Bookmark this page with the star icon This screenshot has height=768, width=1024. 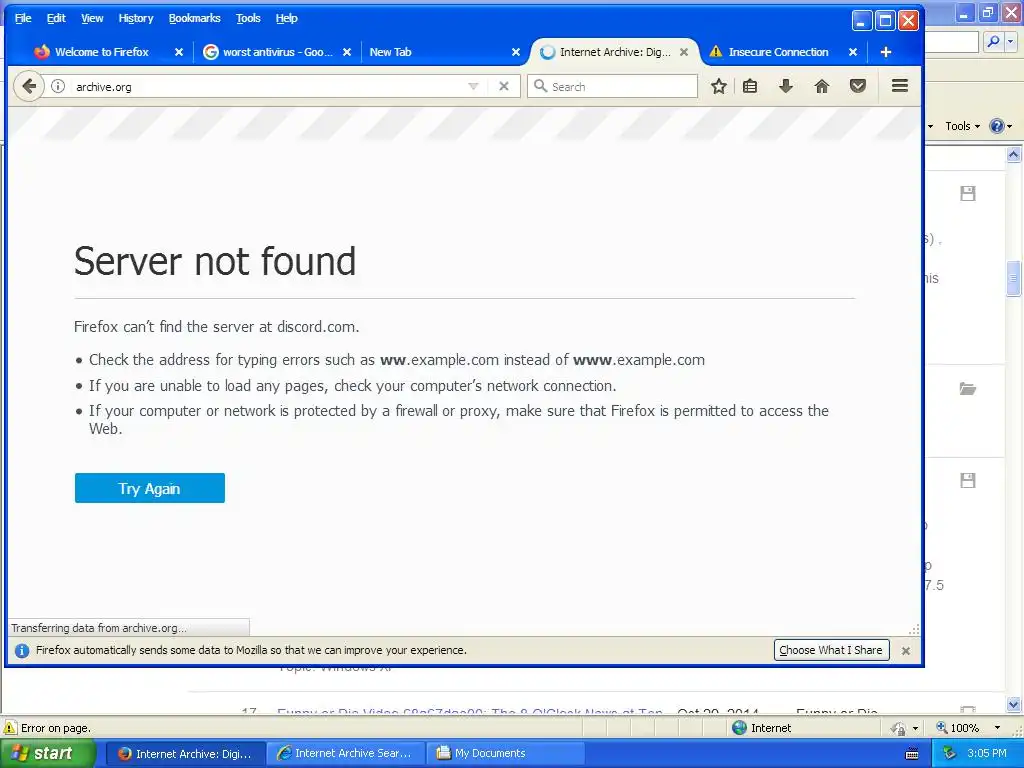719,86
